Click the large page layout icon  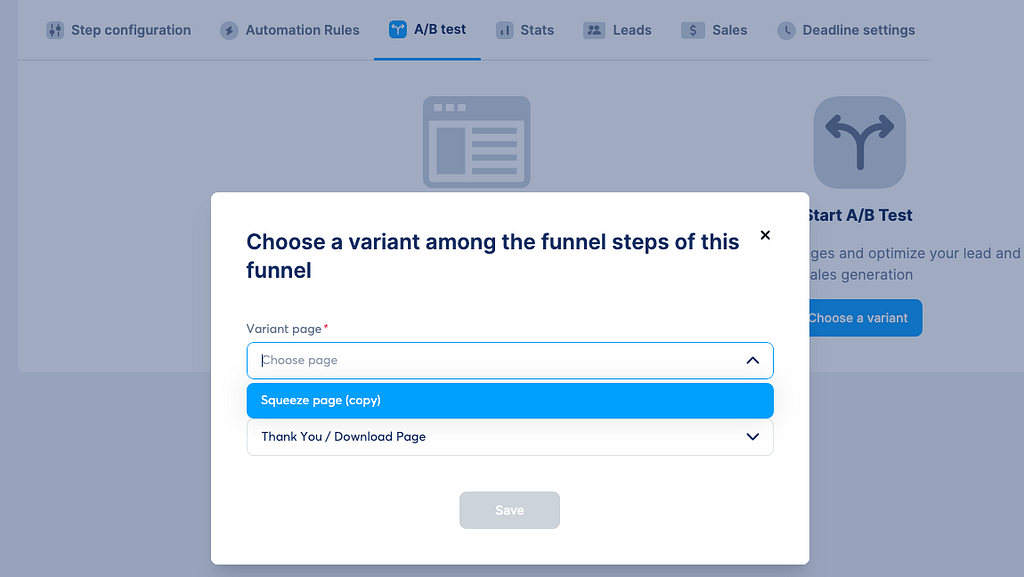476,142
